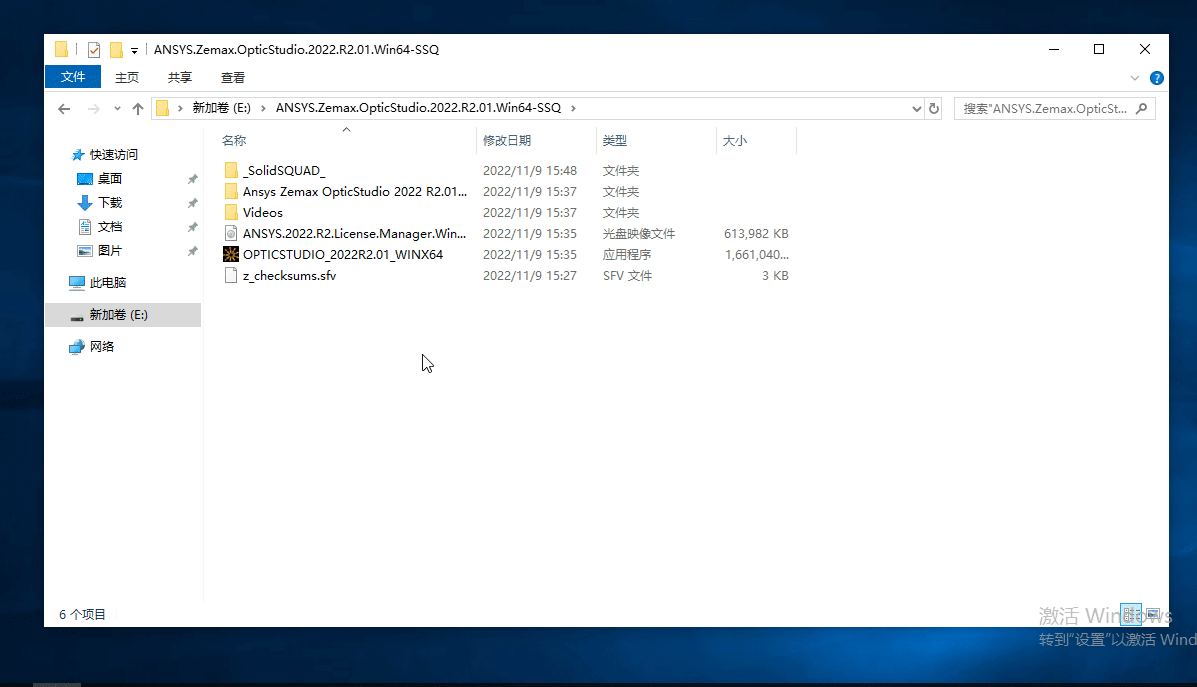Viewport: 1197px width, 687px height.
Task: Open 图片 in the navigation pane
Action: [109, 251]
